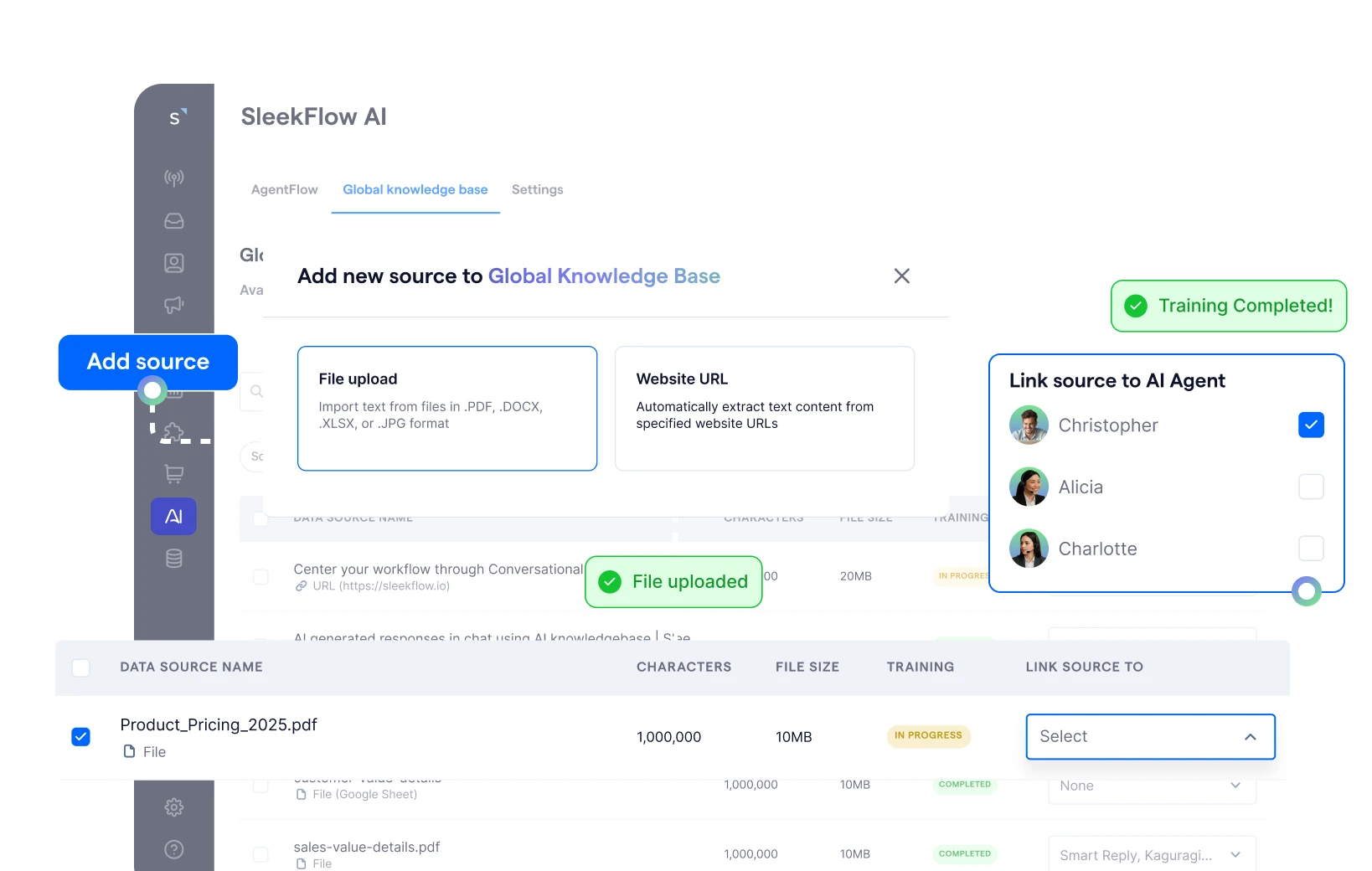Click the 1,000,000 characters value for Product_Pricing_2025.pdf

pyautogui.click(x=669, y=737)
